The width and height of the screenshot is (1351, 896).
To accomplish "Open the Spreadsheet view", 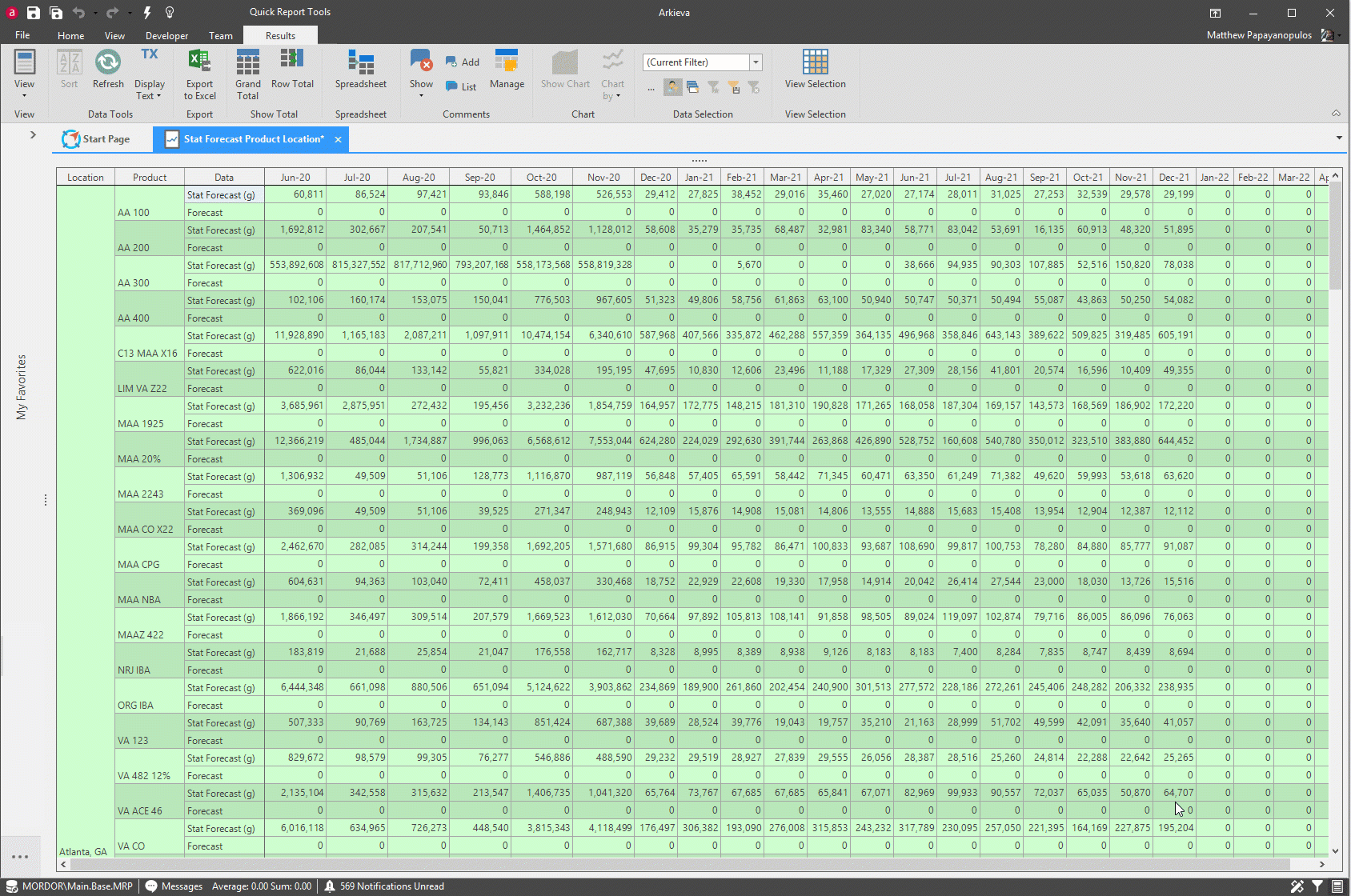I will (x=361, y=69).
